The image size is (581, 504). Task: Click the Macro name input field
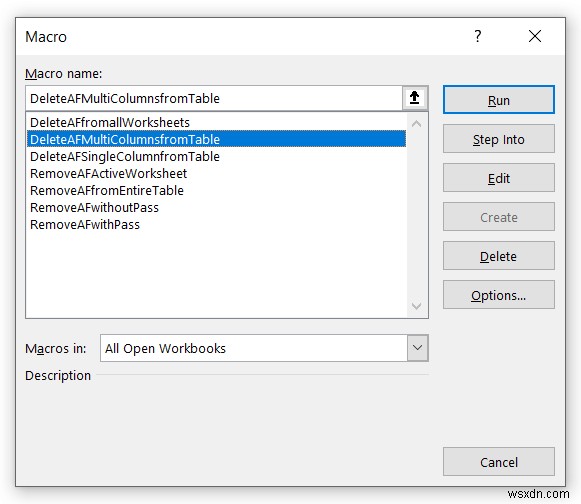click(214, 98)
